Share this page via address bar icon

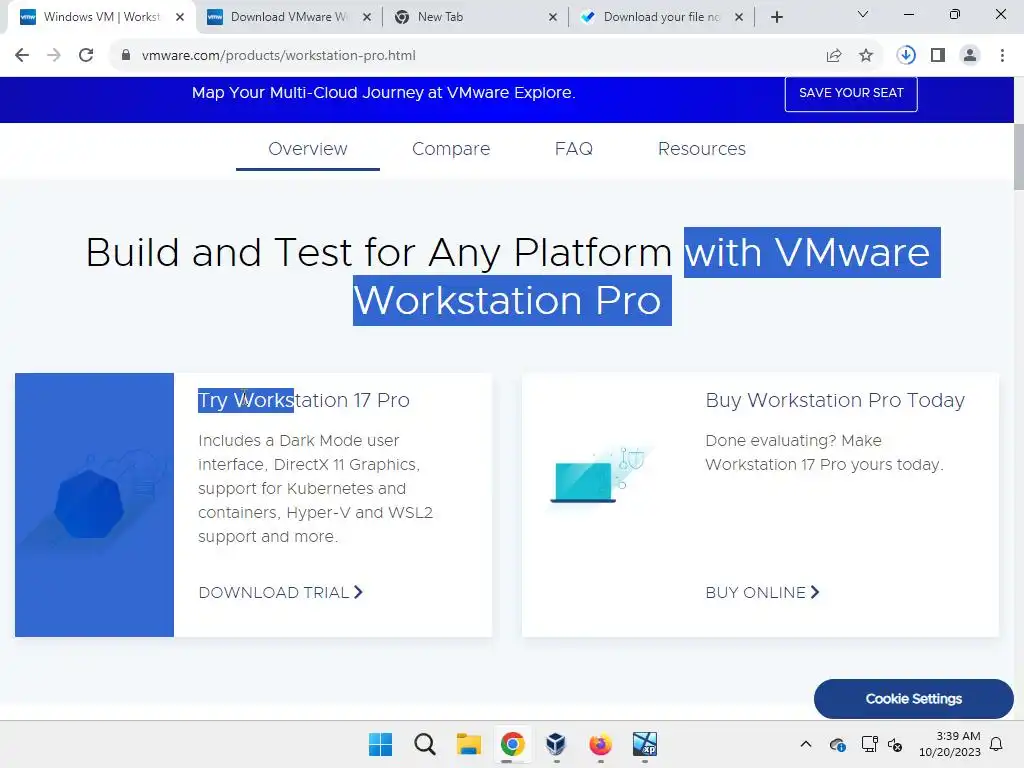834,56
